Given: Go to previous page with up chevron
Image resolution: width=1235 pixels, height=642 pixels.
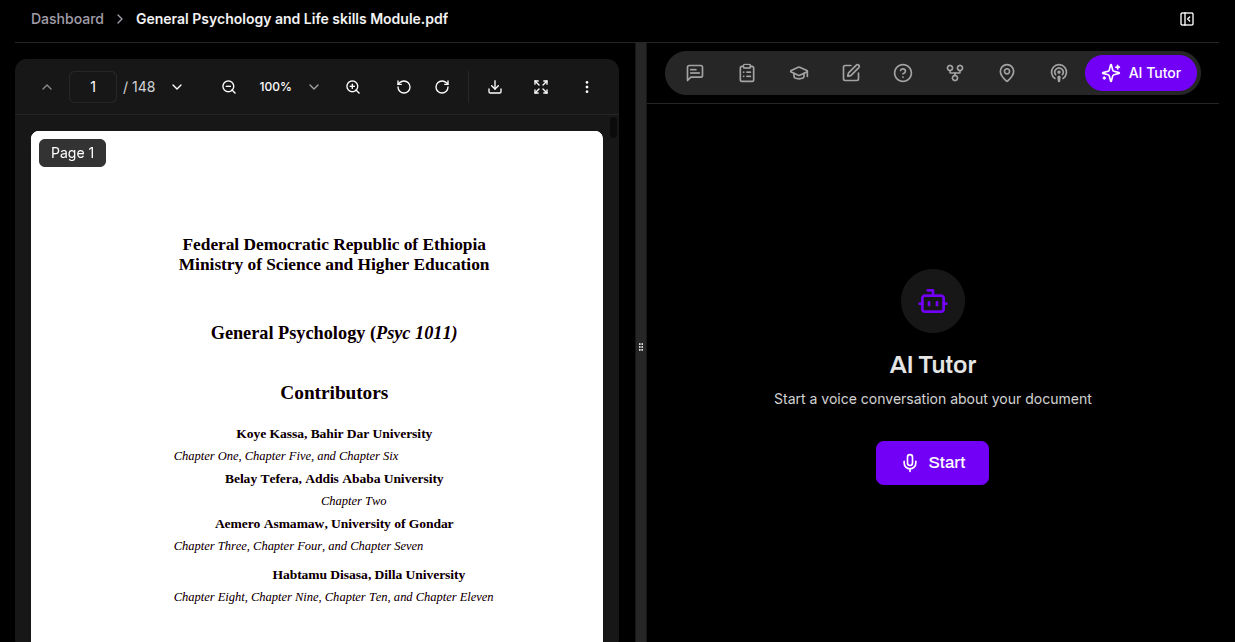Looking at the screenshot, I should coord(47,87).
